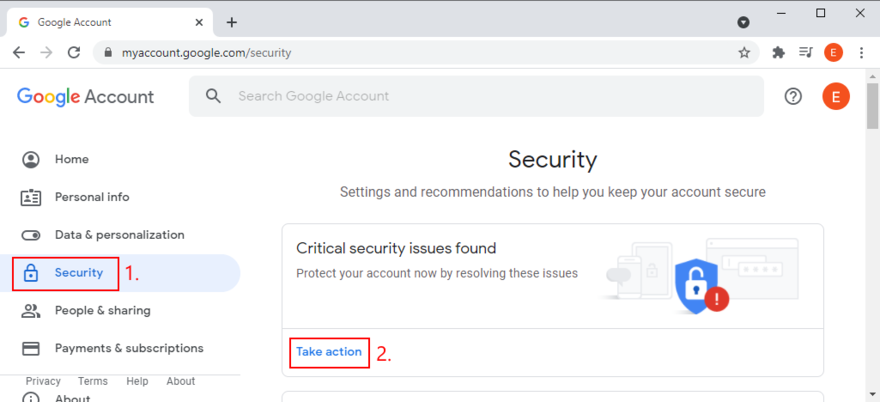Click the Search Google Account field

480,96
